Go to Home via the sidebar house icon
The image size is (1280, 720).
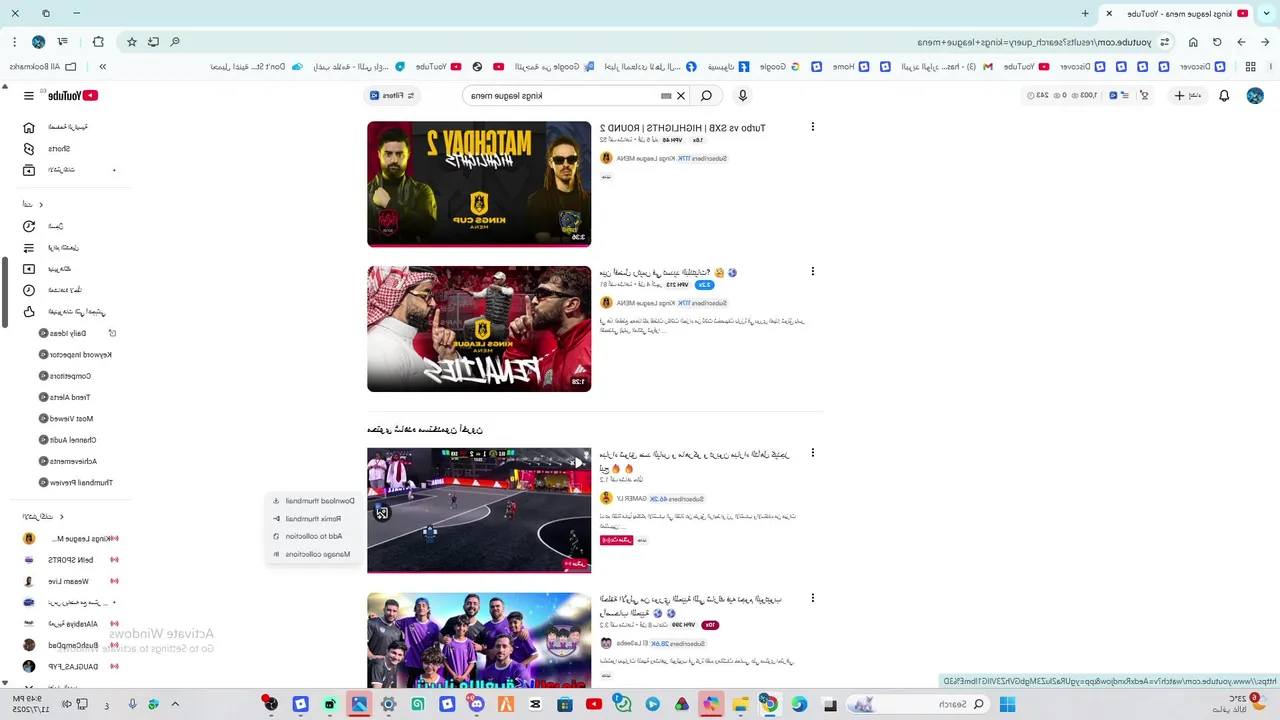point(29,127)
